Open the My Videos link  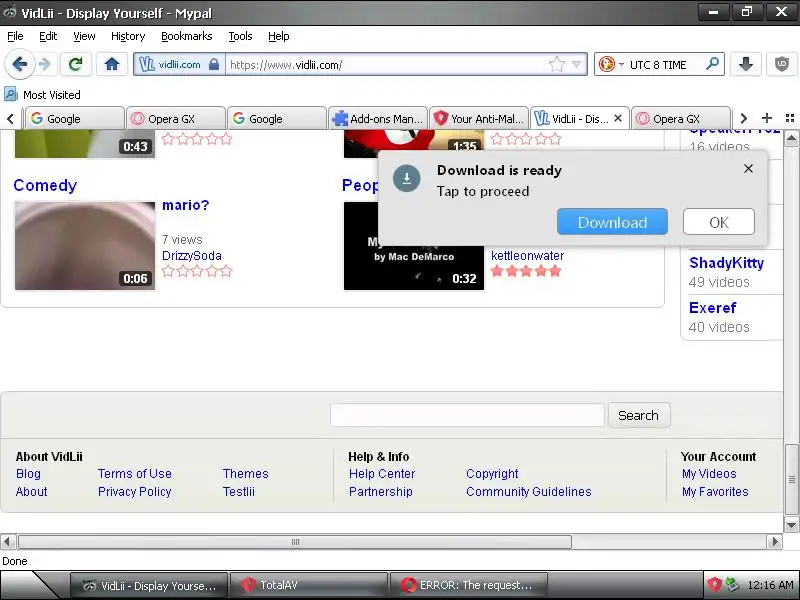coord(709,473)
